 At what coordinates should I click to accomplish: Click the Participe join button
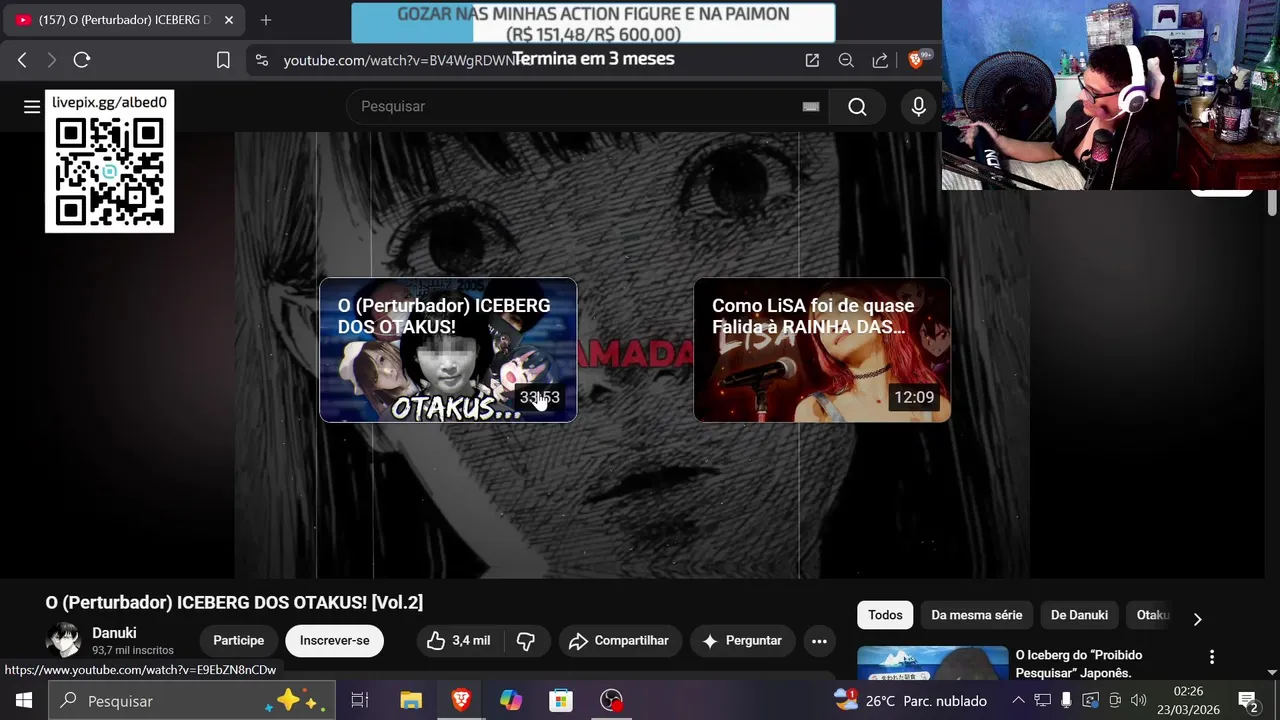(238, 641)
